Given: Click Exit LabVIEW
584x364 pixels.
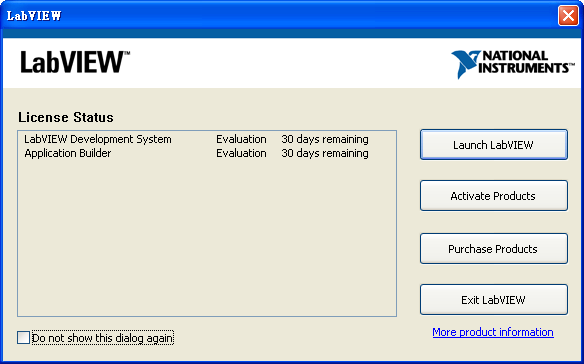Looking at the screenshot, I should 494,300.
